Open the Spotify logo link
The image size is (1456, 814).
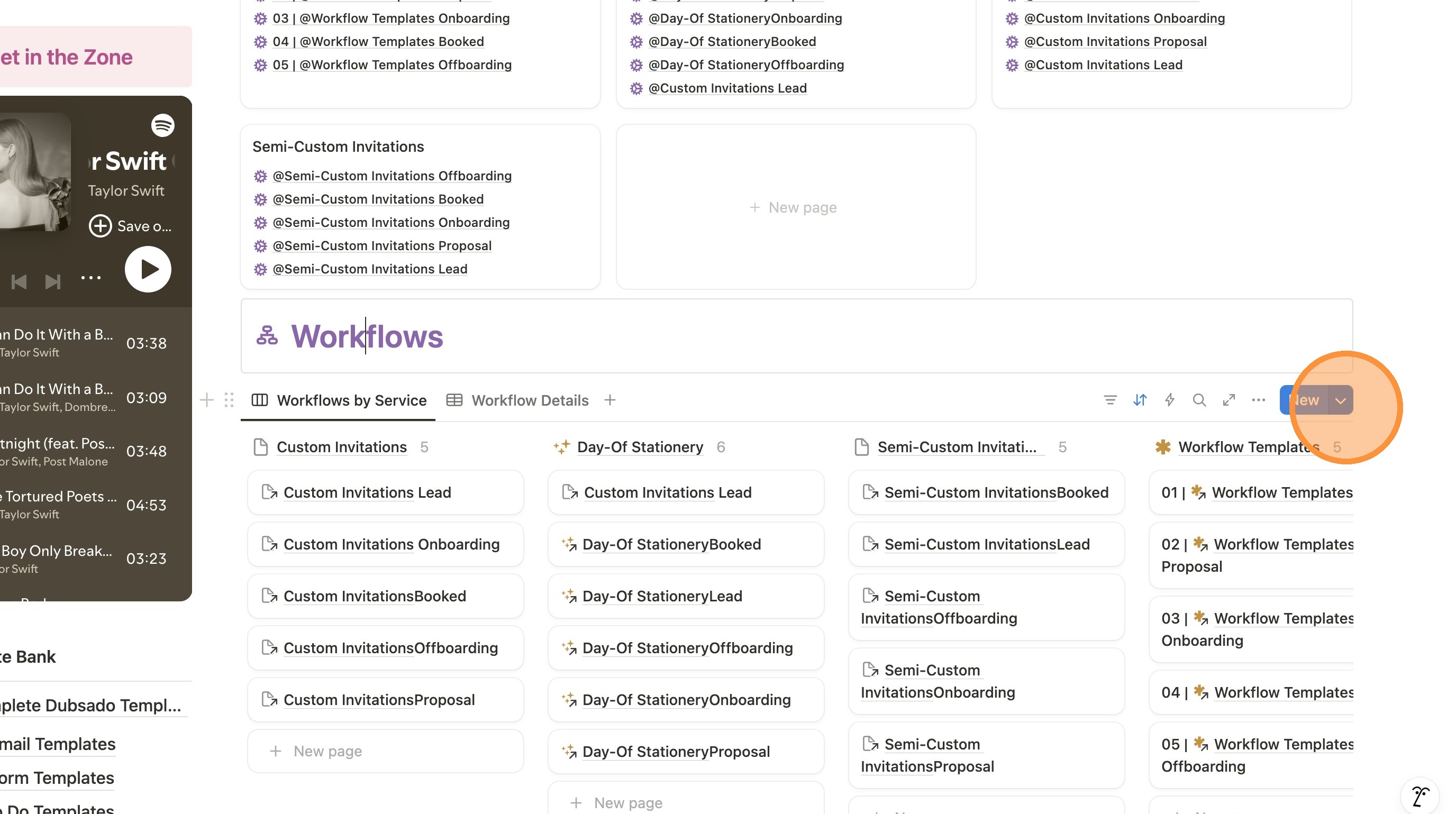click(163, 125)
